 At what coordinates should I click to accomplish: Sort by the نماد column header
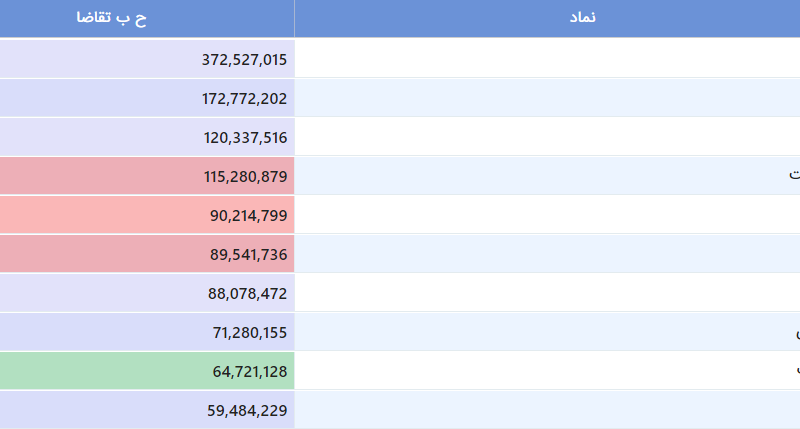click(x=547, y=18)
